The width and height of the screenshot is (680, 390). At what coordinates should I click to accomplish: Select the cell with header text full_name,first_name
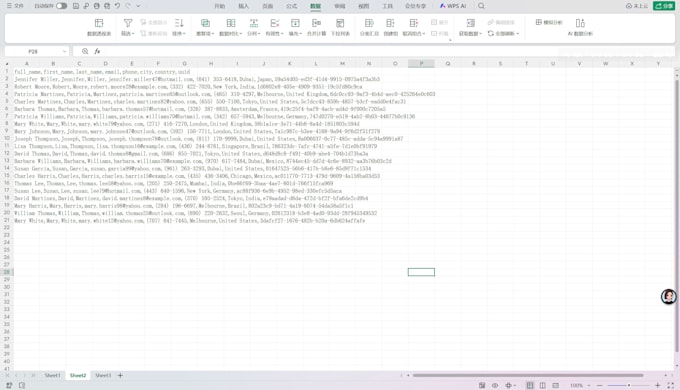point(102,72)
